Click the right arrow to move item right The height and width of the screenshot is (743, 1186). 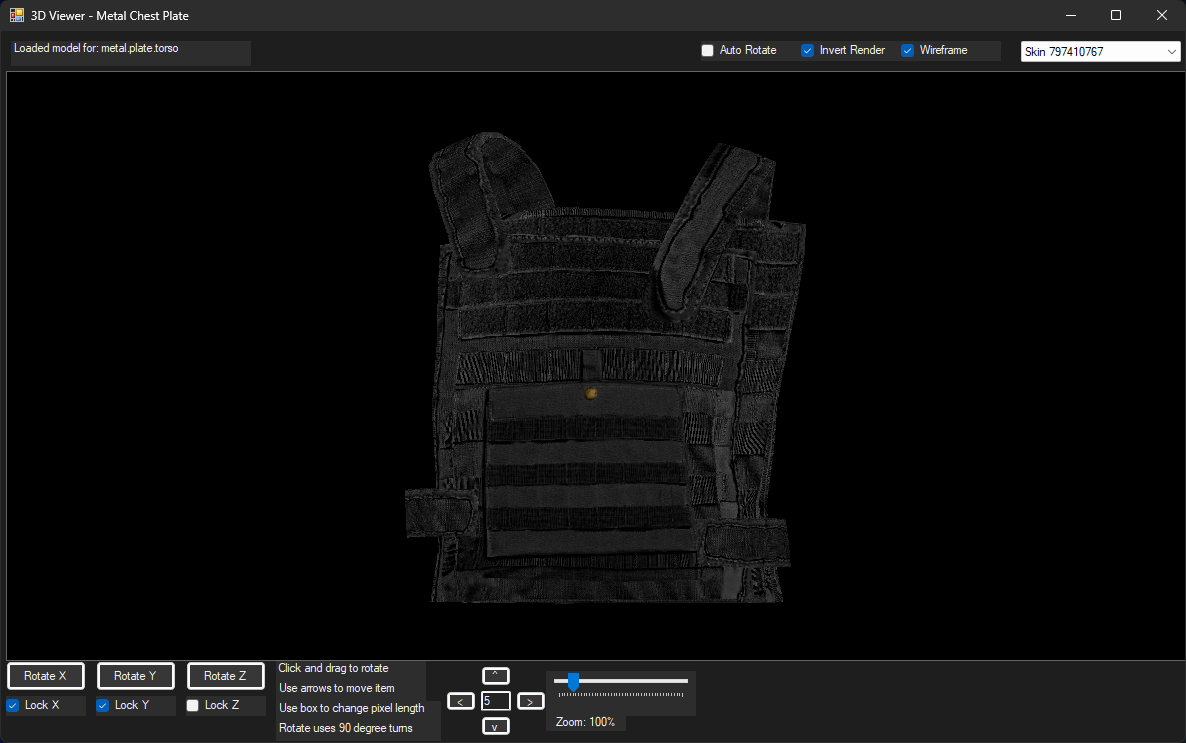coord(530,701)
